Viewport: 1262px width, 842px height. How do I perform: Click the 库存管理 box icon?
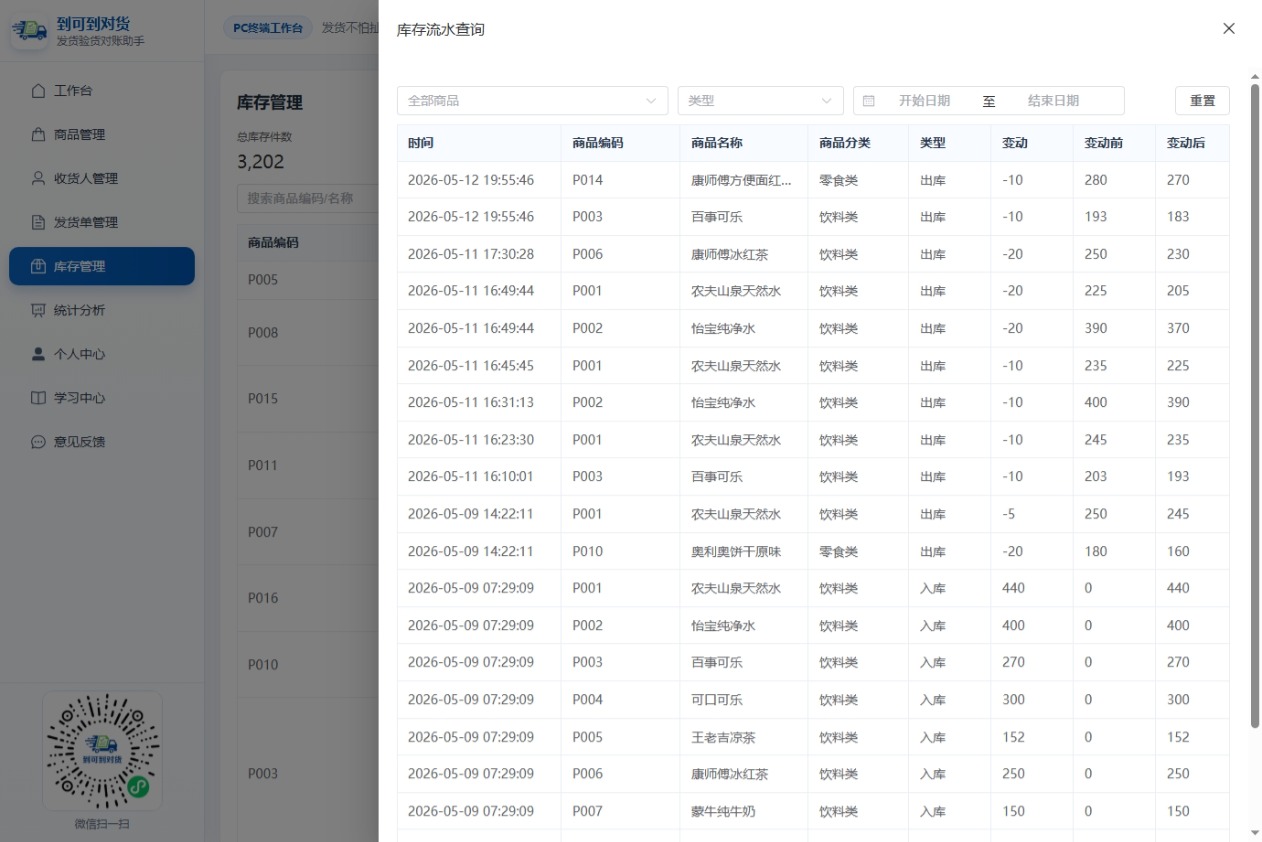point(39,267)
